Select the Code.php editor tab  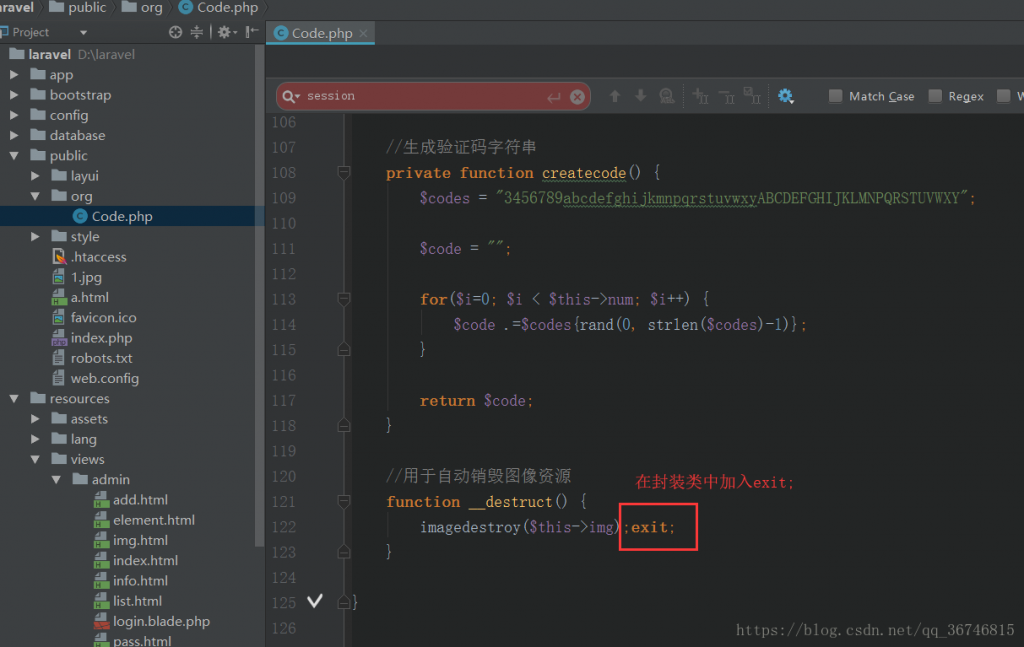click(321, 33)
